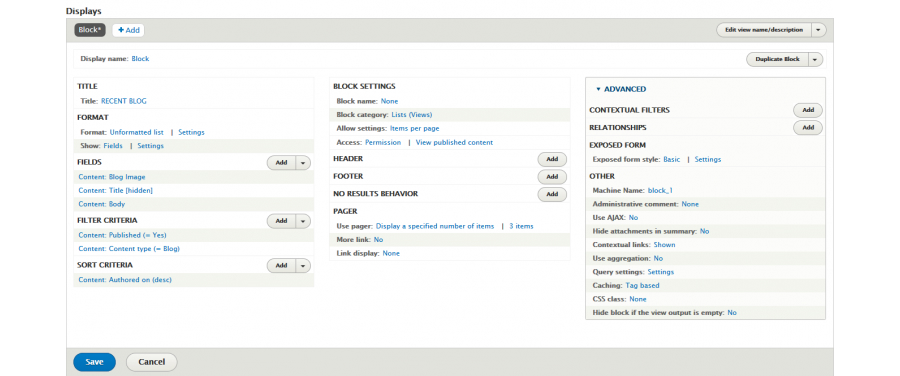Edit Administrative comment None
This screenshot has width=900, height=376.
(690, 204)
